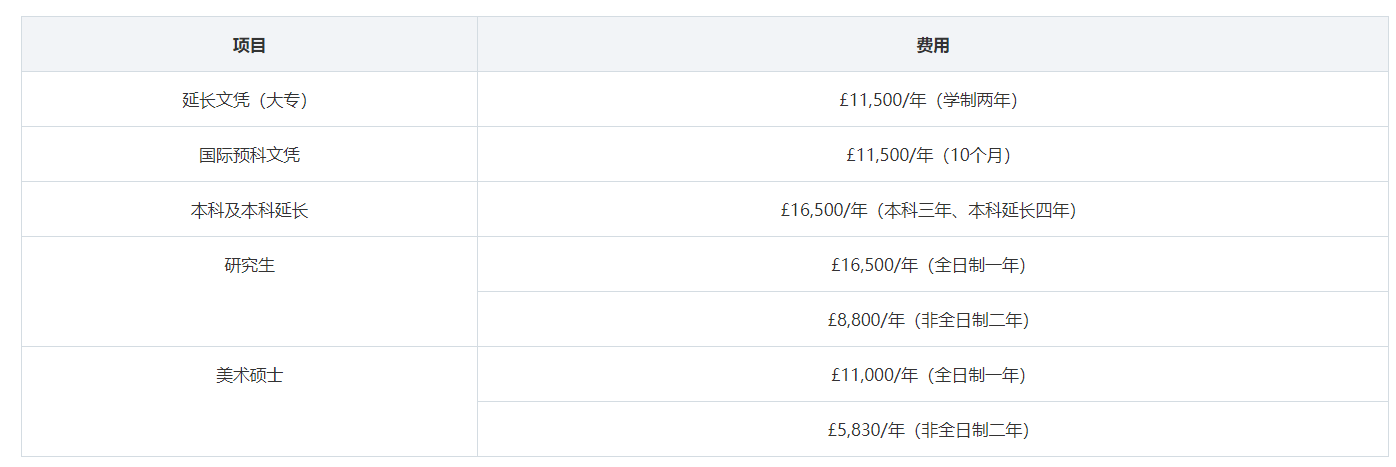Viewport: 1396px width, 467px height.
Task: Click the £11,000/年（全日制一年） fee cell
Action: tap(932, 375)
